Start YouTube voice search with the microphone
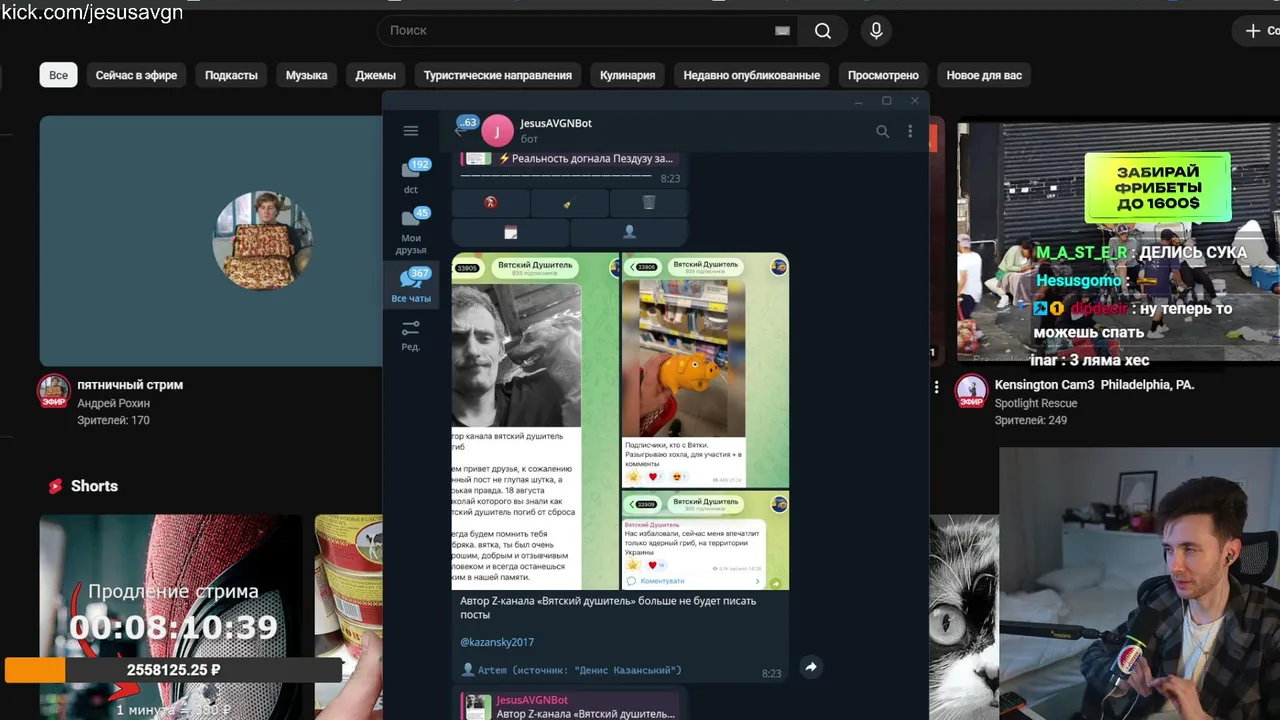Viewport: 1280px width, 720px height. point(876,31)
